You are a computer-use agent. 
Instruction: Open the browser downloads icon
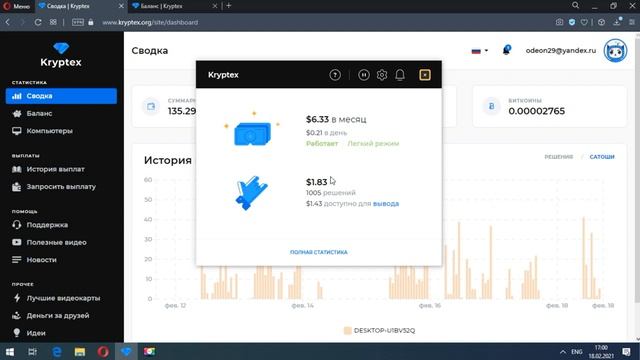click(x=617, y=22)
